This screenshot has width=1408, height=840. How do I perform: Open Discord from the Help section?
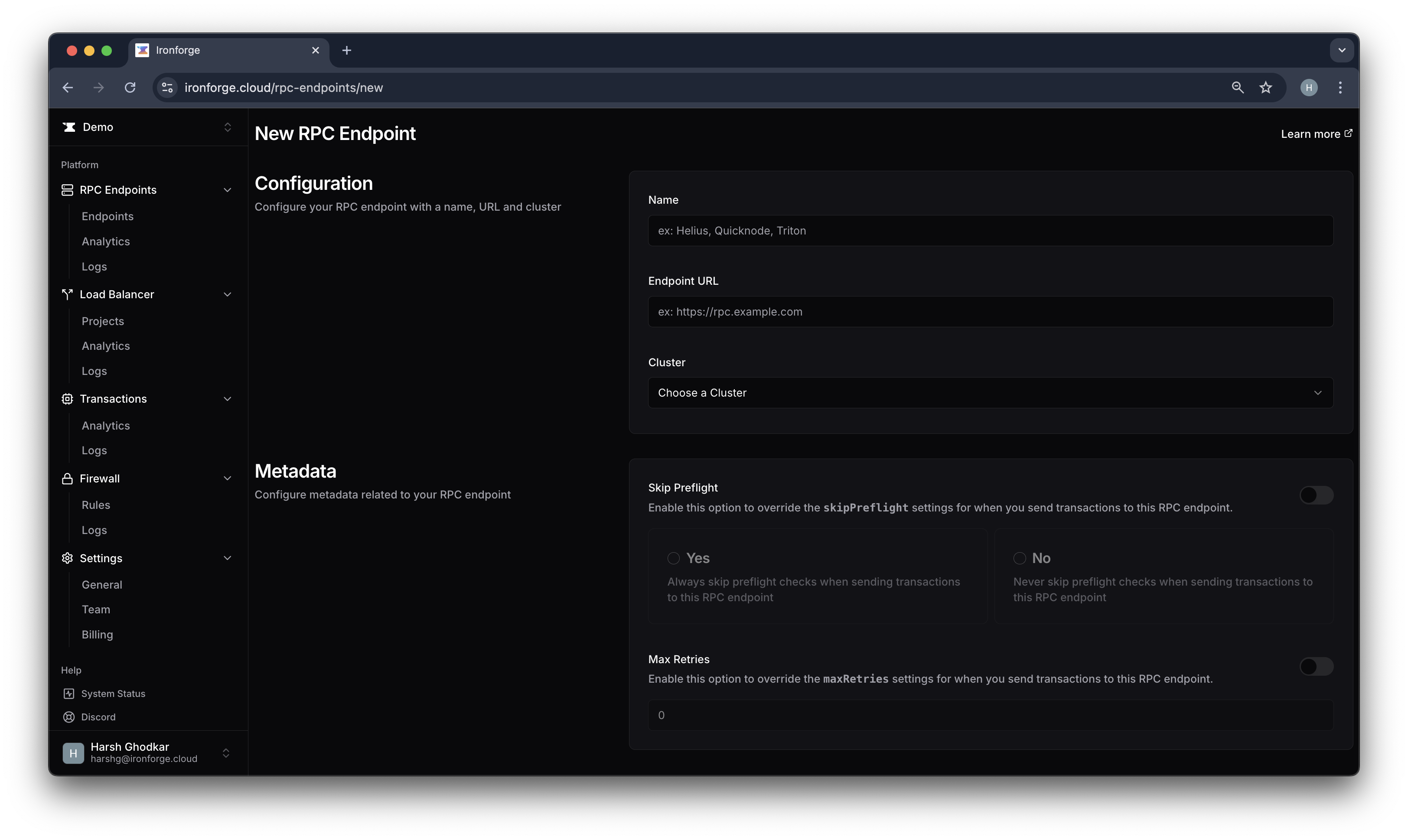click(x=68, y=716)
